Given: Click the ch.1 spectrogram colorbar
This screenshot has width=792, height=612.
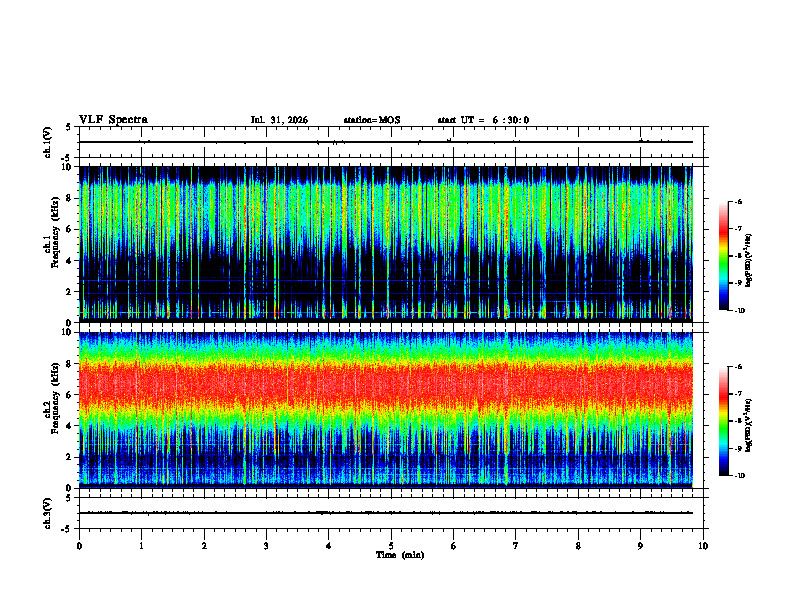Looking at the screenshot, I should 724,256.
